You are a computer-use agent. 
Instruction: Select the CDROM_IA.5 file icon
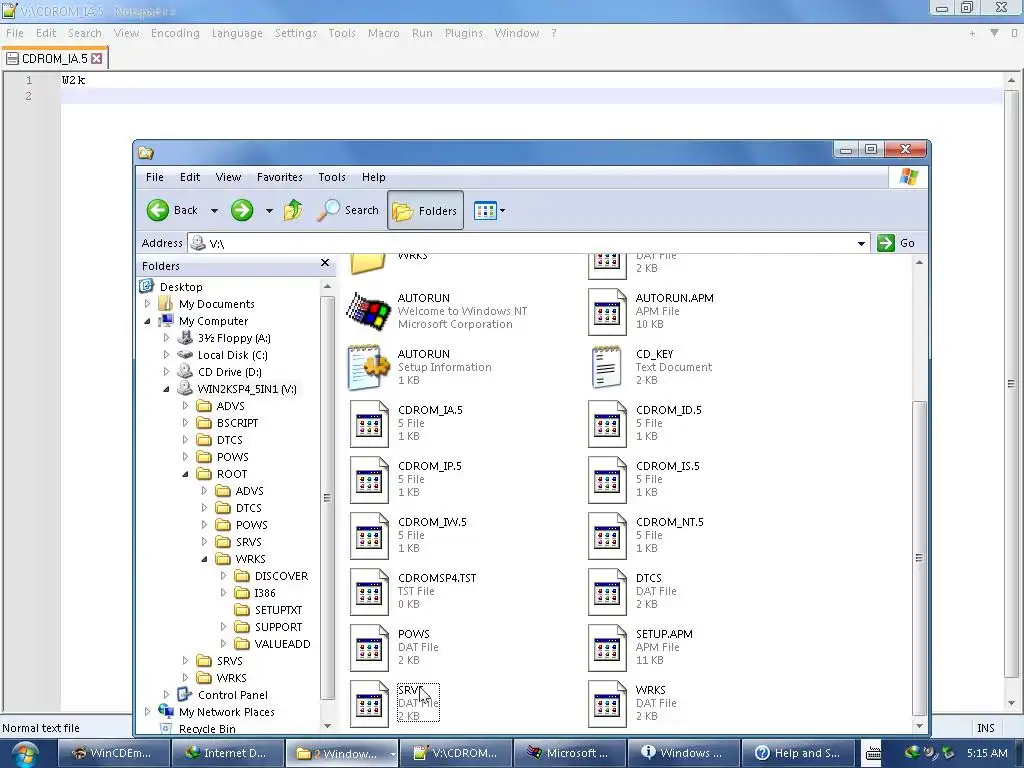369,424
